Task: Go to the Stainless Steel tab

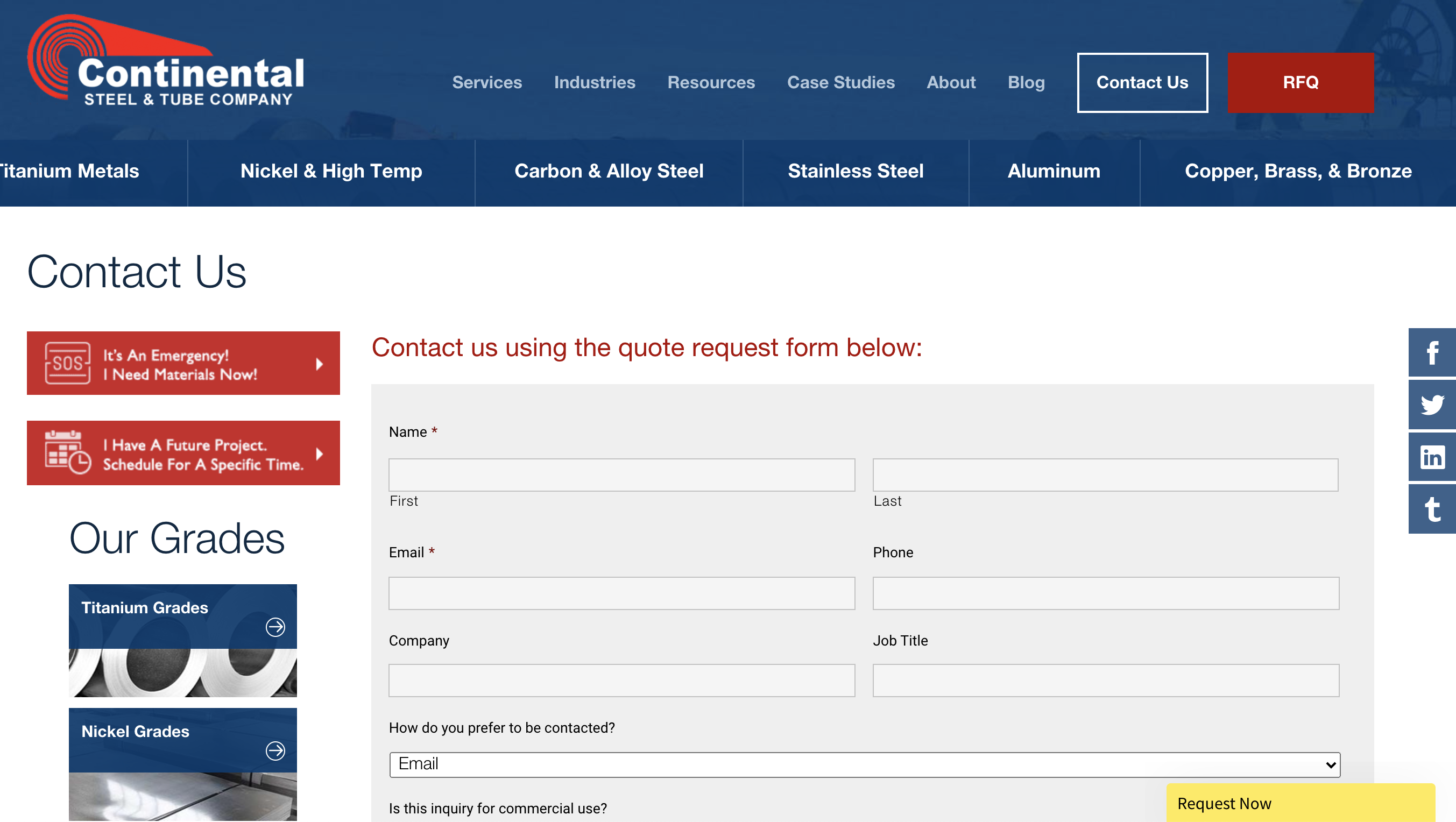Action: click(x=855, y=171)
